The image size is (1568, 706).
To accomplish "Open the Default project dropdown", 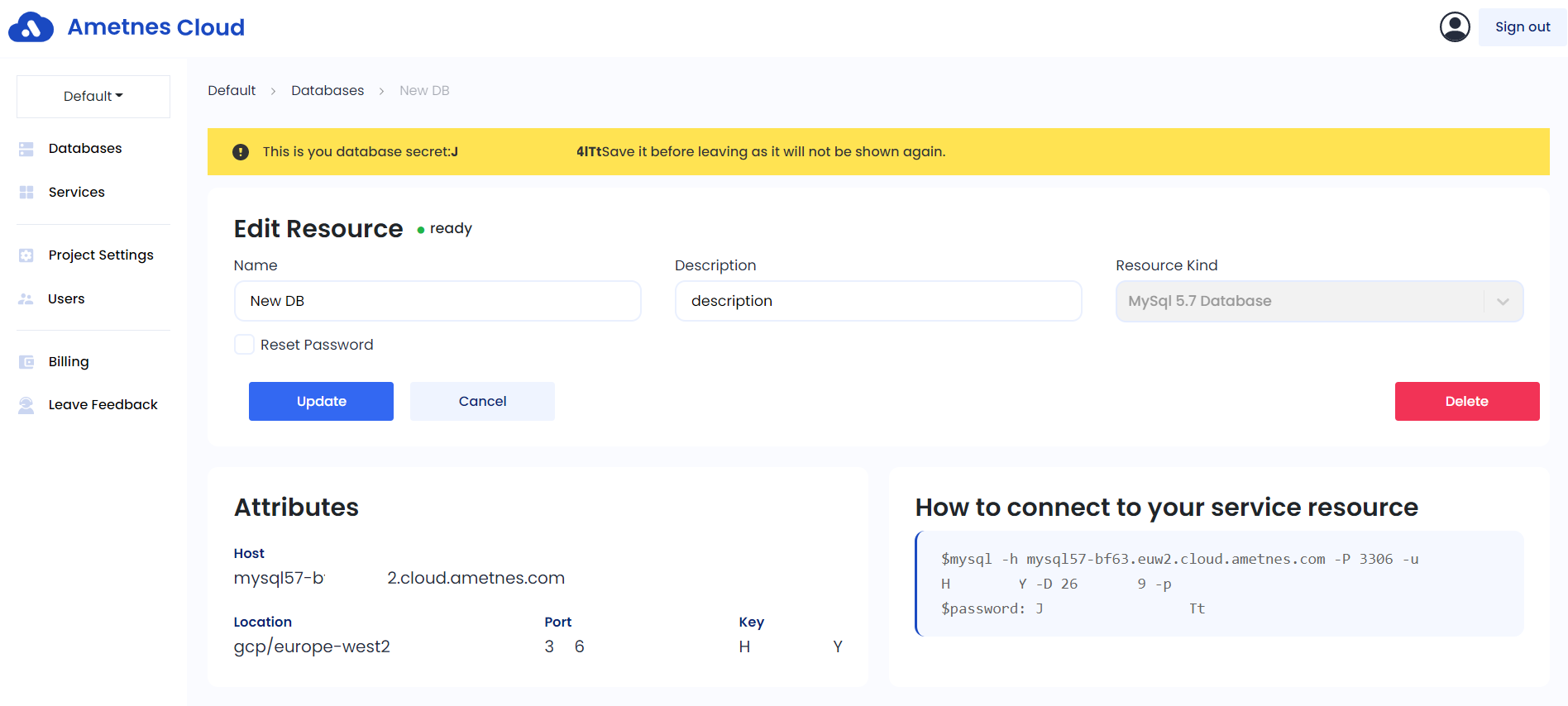I will coord(93,97).
